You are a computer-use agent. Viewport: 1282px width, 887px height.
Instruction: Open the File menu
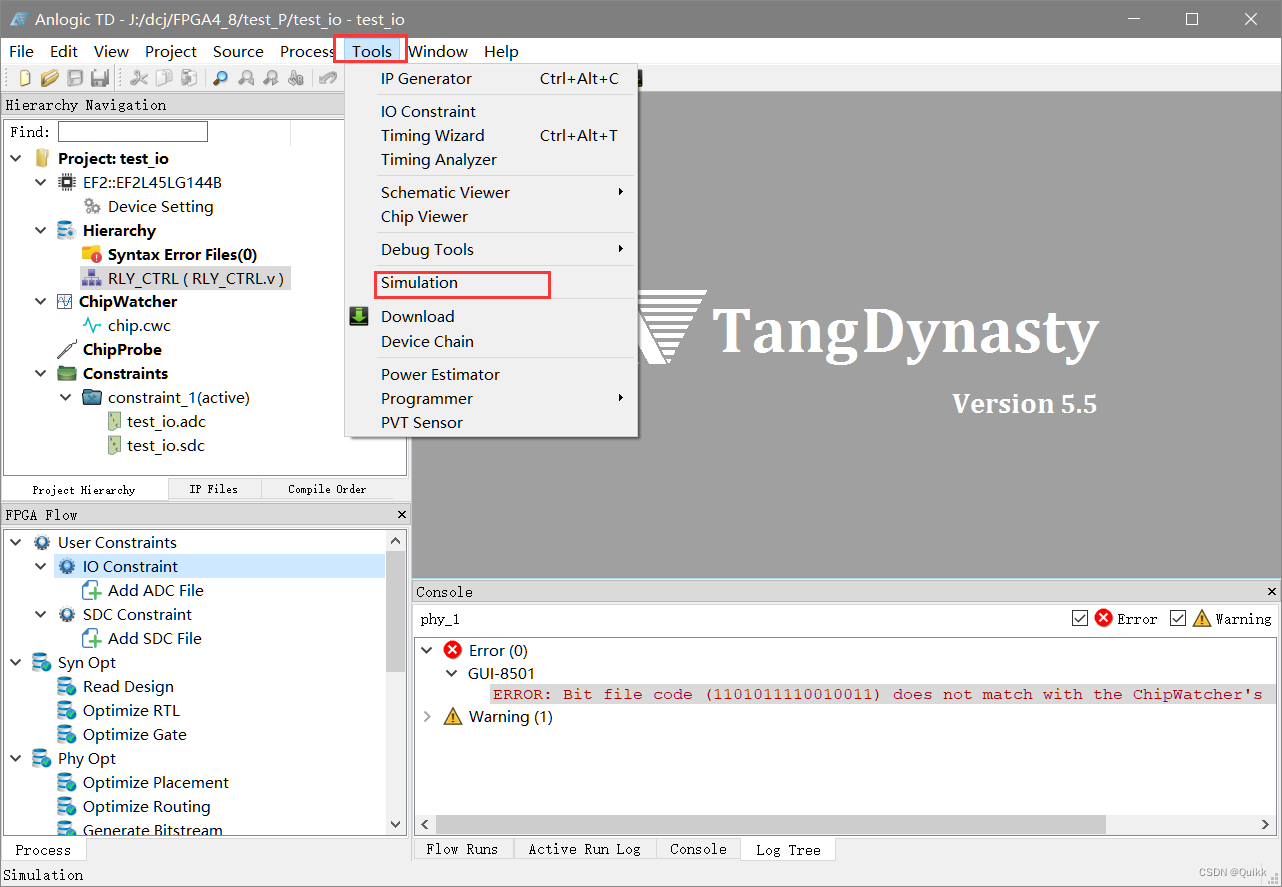pyautogui.click(x=21, y=51)
